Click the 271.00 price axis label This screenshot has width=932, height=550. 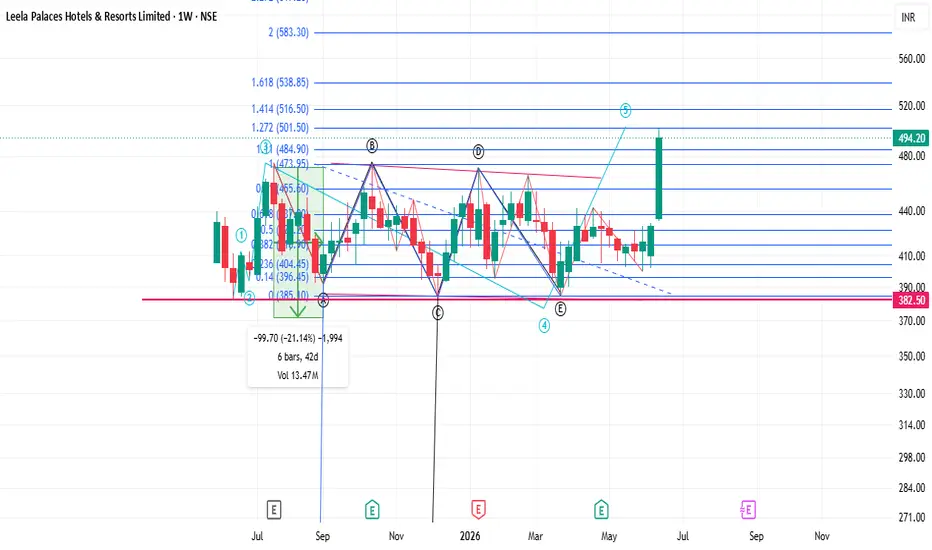[911, 518]
